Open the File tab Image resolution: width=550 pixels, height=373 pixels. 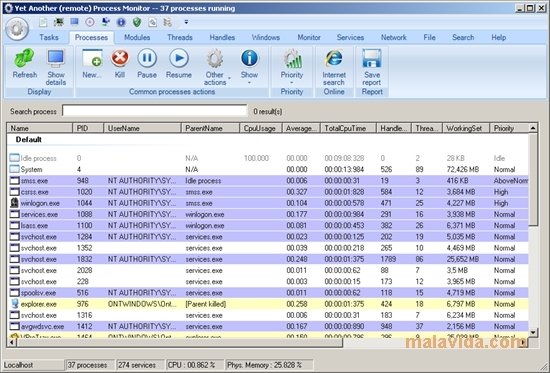429,38
